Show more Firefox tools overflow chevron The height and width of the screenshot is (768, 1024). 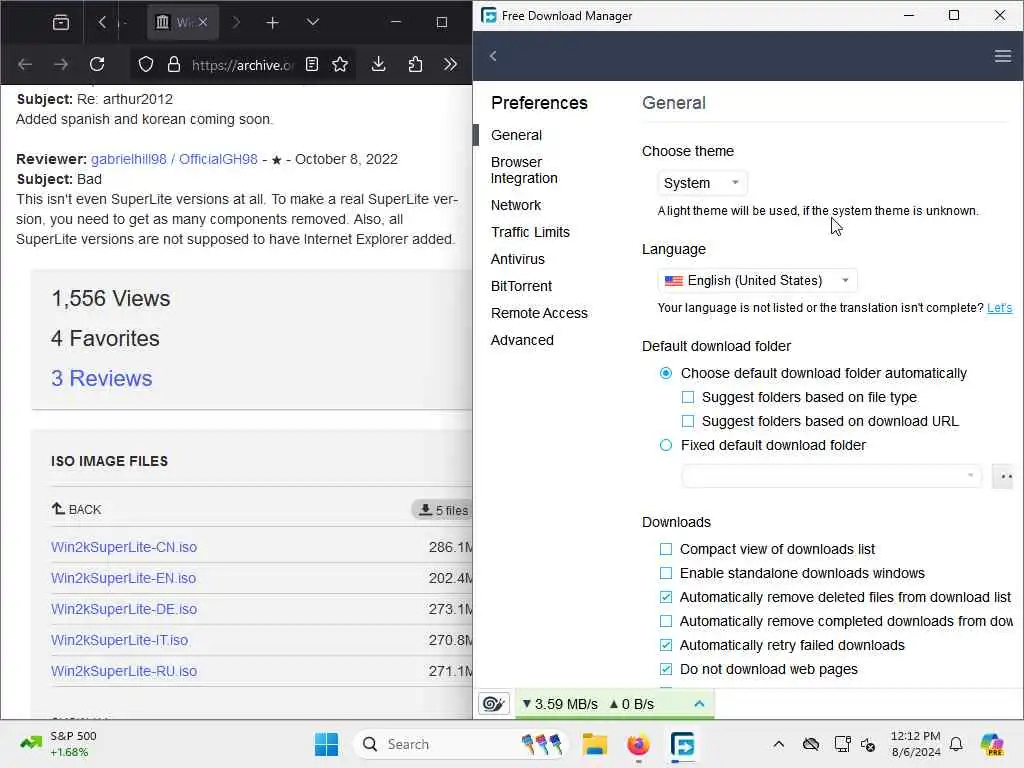coord(450,64)
